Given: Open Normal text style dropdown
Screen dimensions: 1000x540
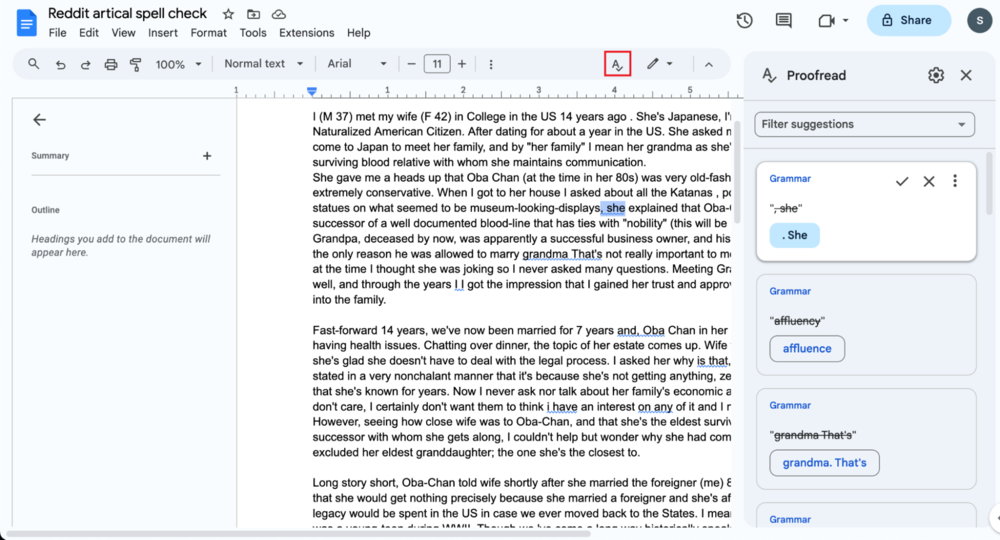Looking at the screenshot, I should 263,64.
